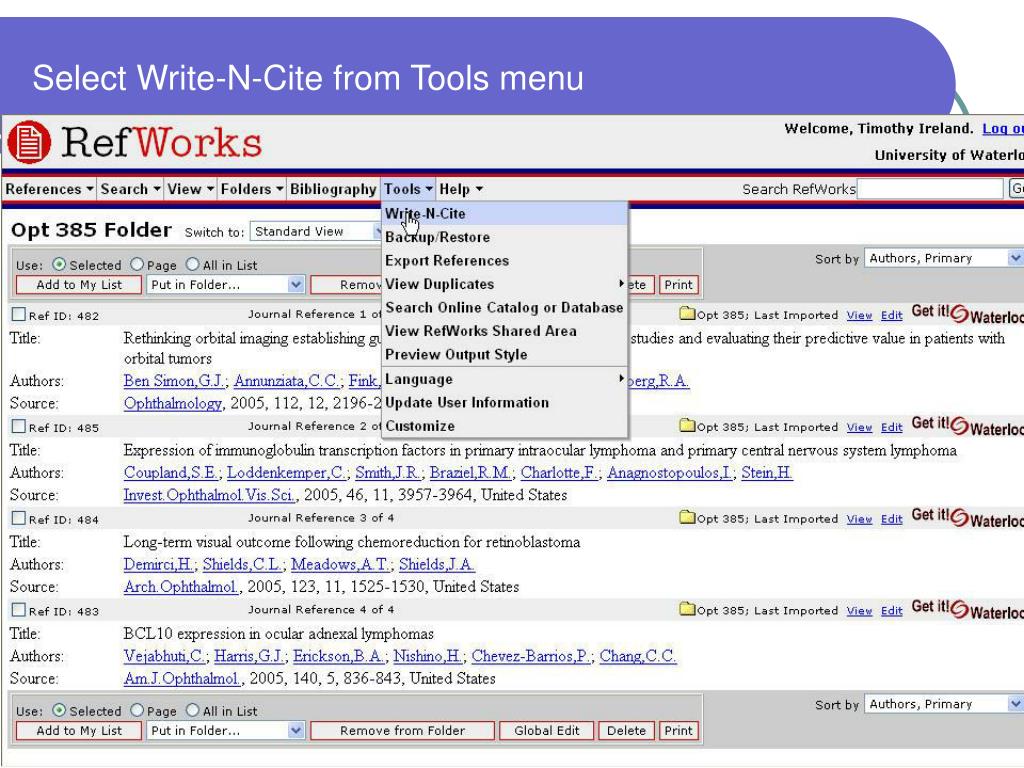
Task: Choose Update User Information menu entry
Action: (x=504, y=403)
